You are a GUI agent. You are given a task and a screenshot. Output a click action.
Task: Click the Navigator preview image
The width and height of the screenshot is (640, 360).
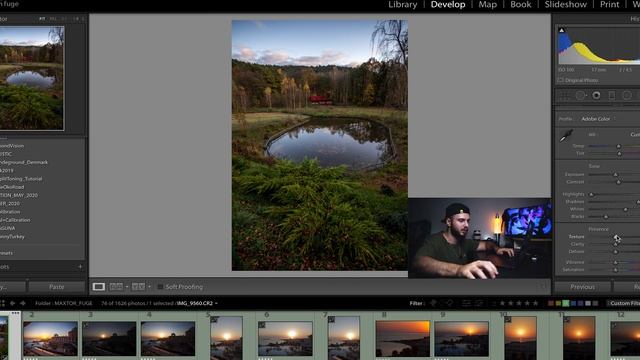click(x=32, y=78)
